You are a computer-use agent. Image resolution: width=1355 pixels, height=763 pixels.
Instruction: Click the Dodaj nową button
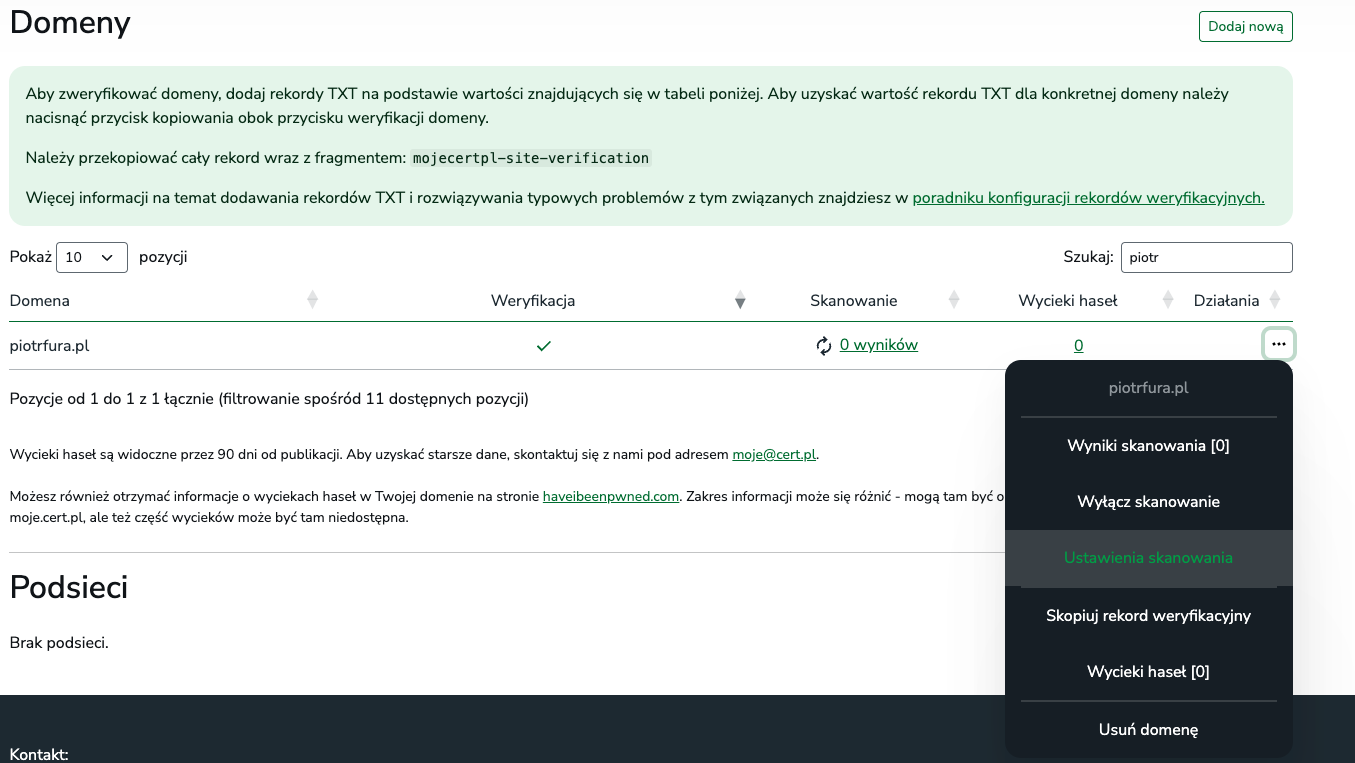tap(1245, 26)
